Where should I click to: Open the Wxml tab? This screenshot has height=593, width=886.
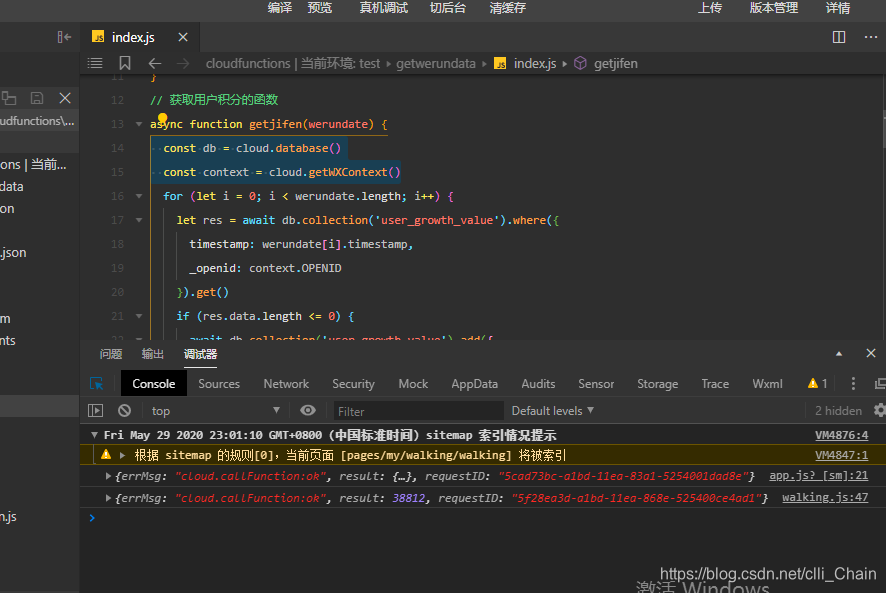point(767,384)
